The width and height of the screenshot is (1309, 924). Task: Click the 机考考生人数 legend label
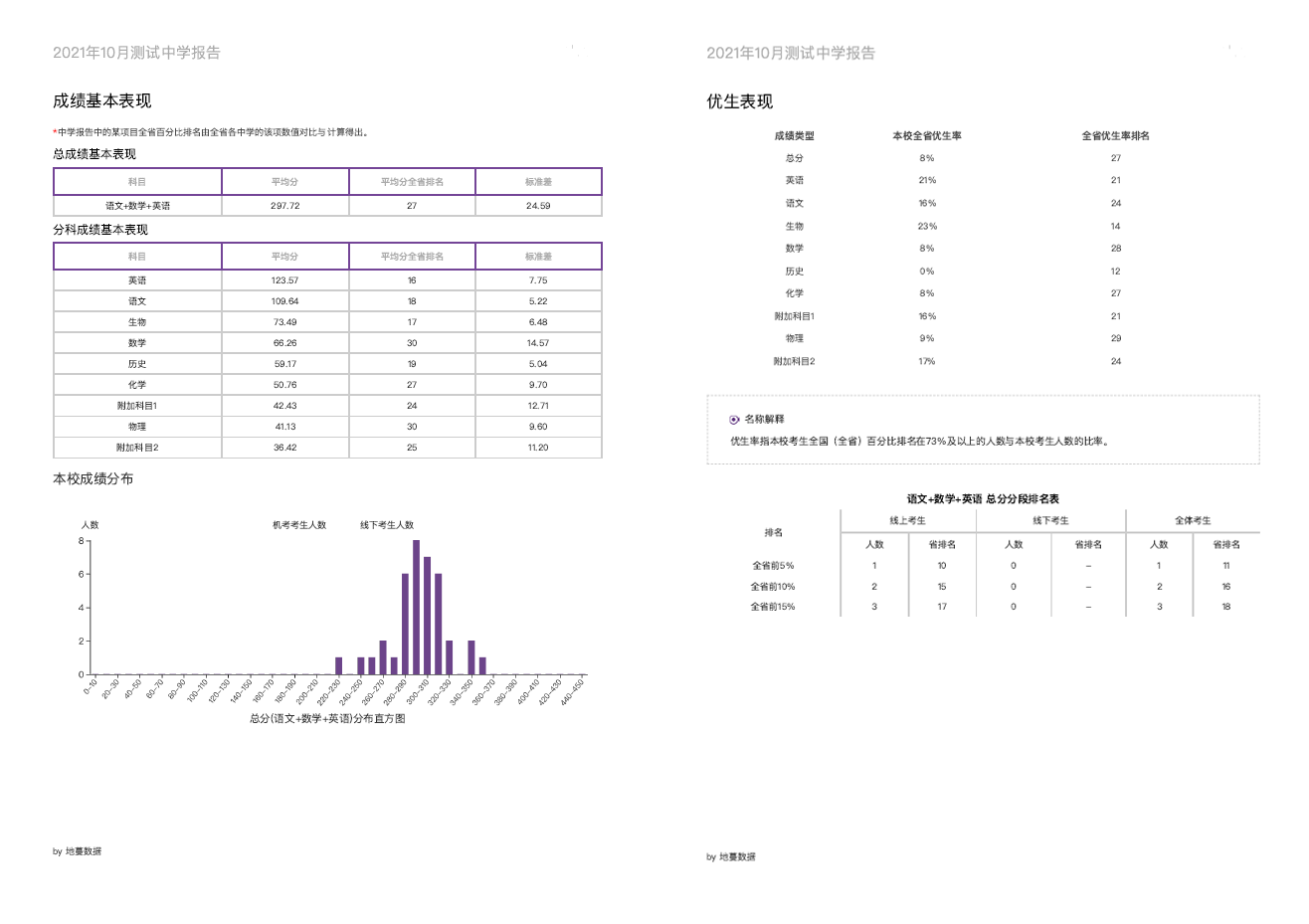pyautogui.click(x=299, y=525)
